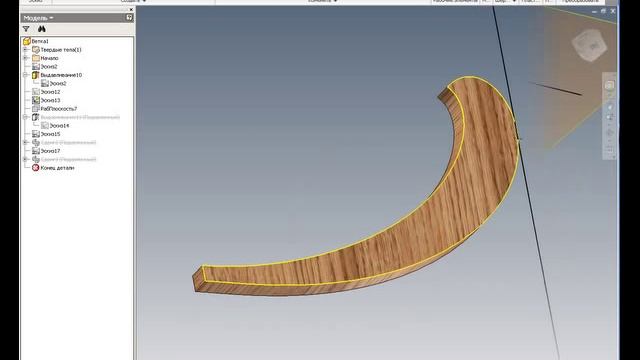Select Эскиз2 nested under Выдавливание10
The height and width of the screenshot is (360, 640).
pos(53,83)
